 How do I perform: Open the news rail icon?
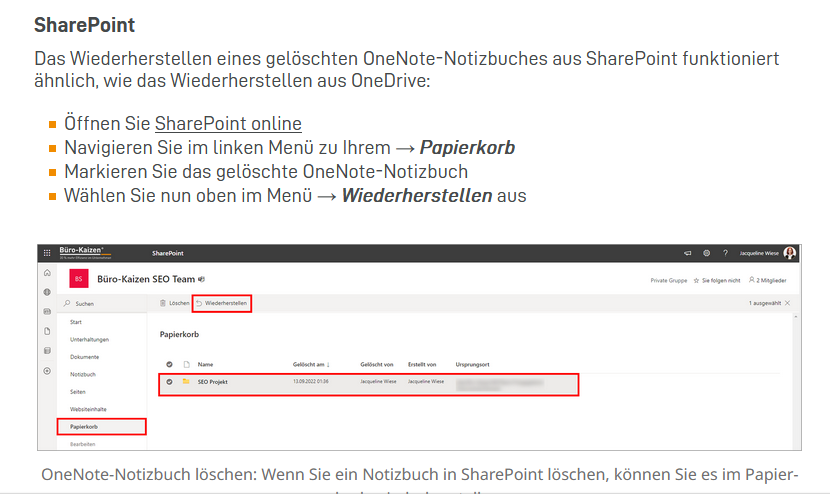47,312
